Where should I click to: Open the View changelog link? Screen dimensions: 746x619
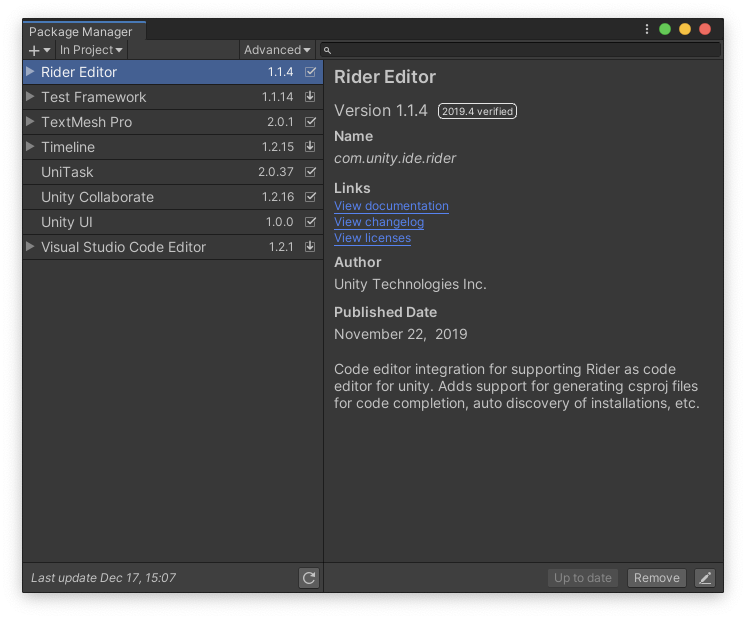tap(379, 222)
